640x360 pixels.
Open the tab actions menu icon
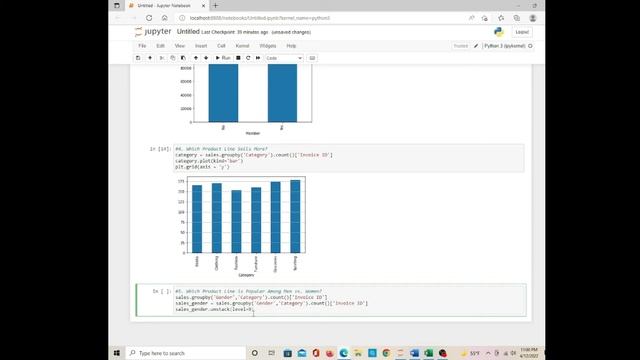click(117, 6)
